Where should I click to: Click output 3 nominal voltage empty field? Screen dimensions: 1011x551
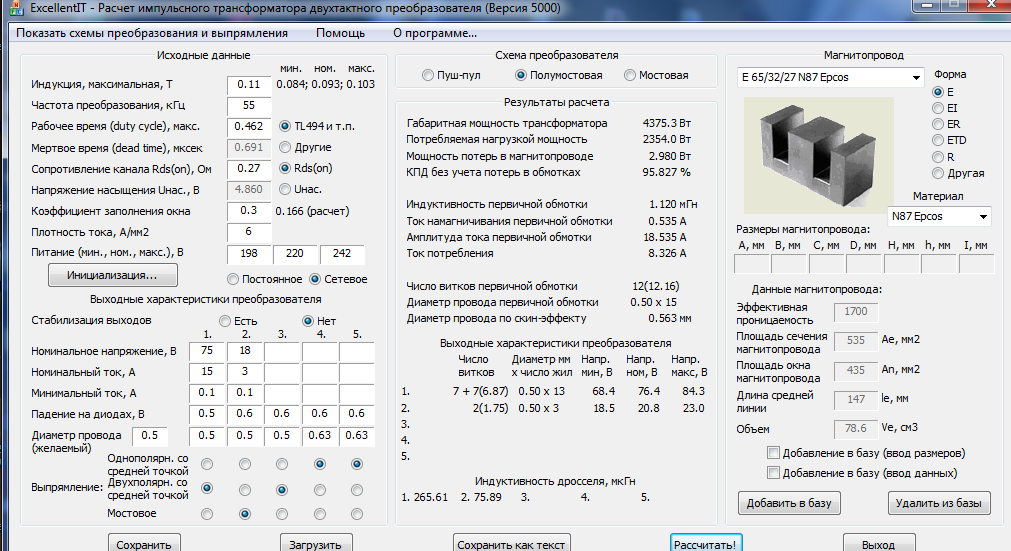282,351
